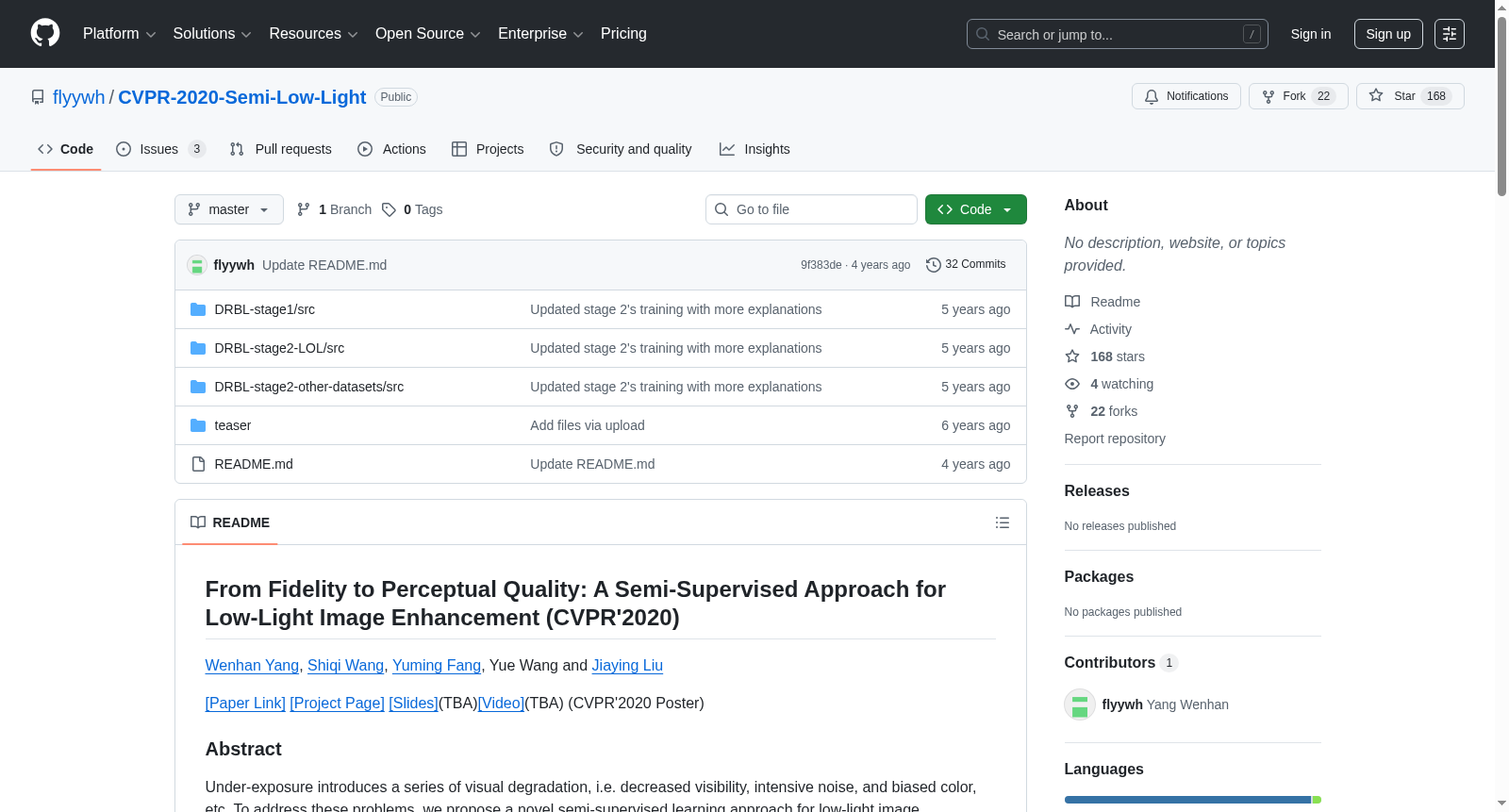1509x812 pixels.
Task: Expand the Enterprise menu
Action: point(540,34)
